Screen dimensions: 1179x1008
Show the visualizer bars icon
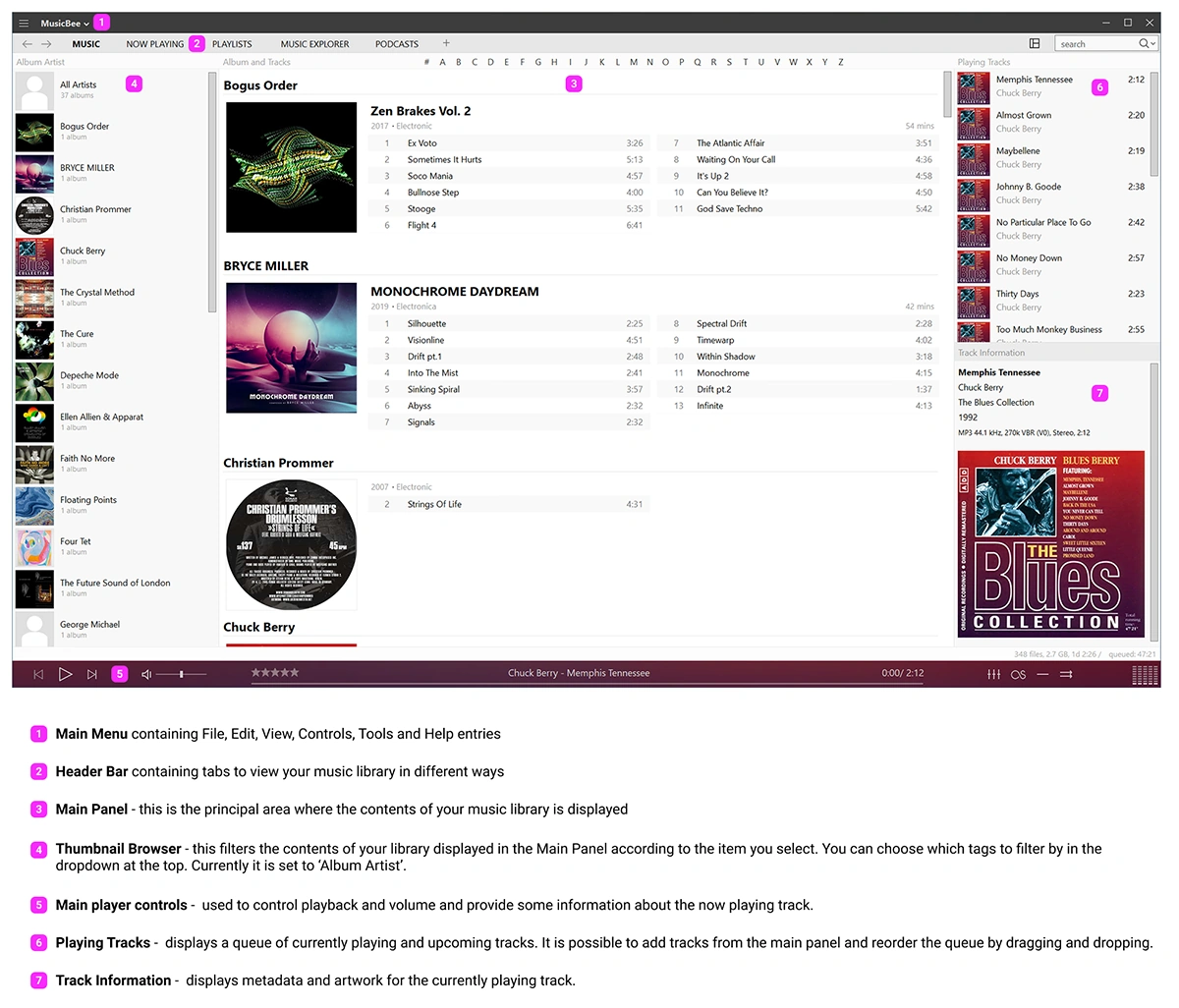click(x=1145, y=674)
